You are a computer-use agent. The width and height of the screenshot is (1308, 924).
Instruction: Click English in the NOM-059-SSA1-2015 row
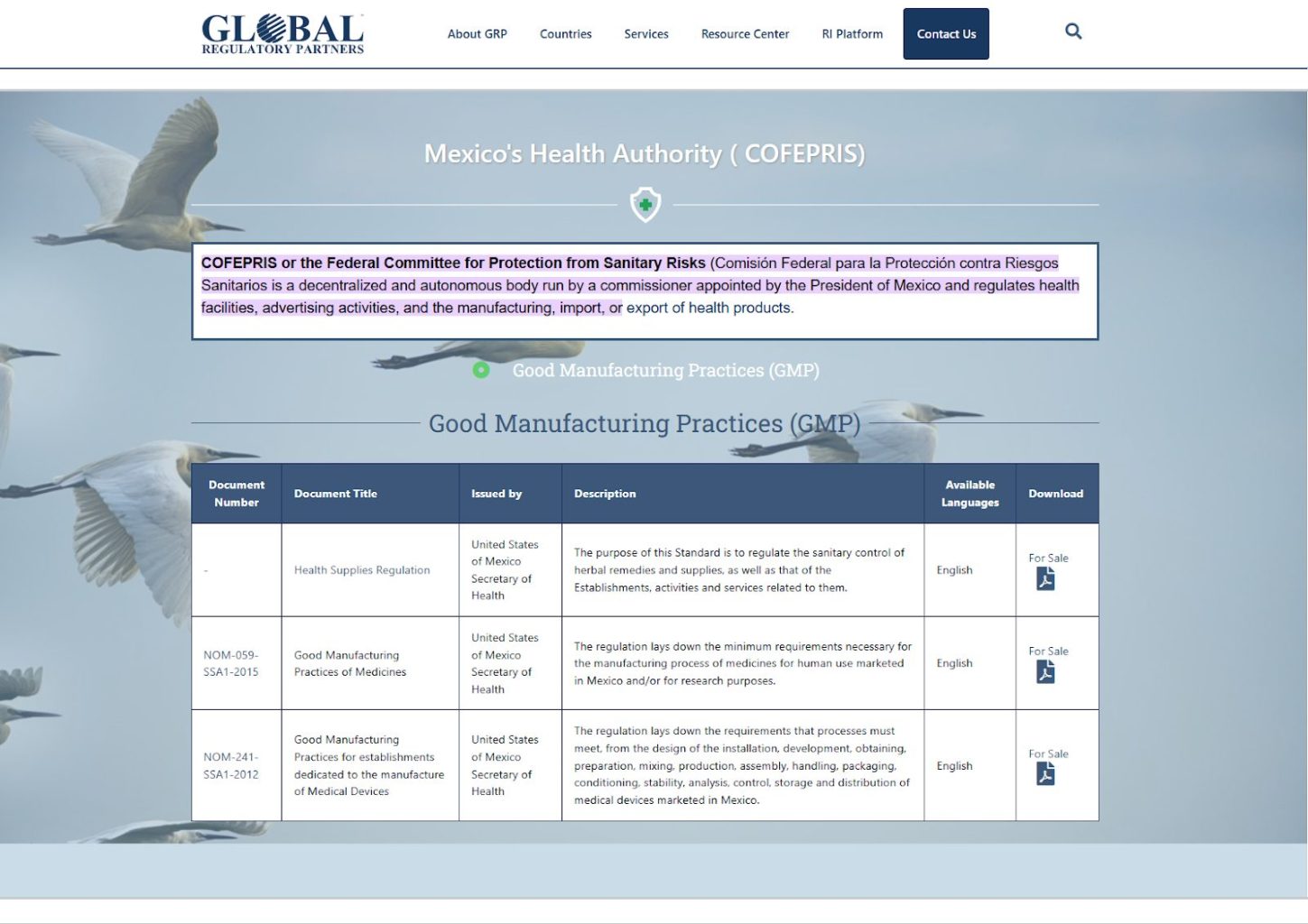[954, 663]
